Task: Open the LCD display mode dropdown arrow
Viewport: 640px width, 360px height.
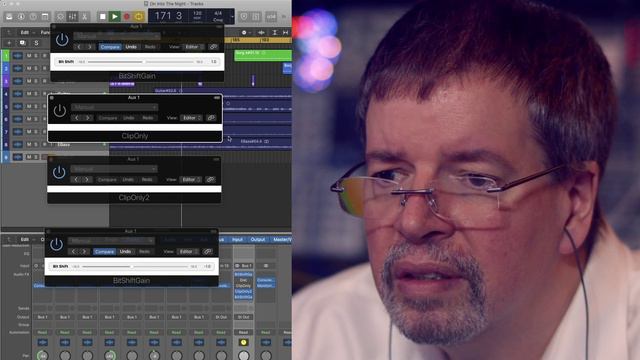Action: click(232, 17)
